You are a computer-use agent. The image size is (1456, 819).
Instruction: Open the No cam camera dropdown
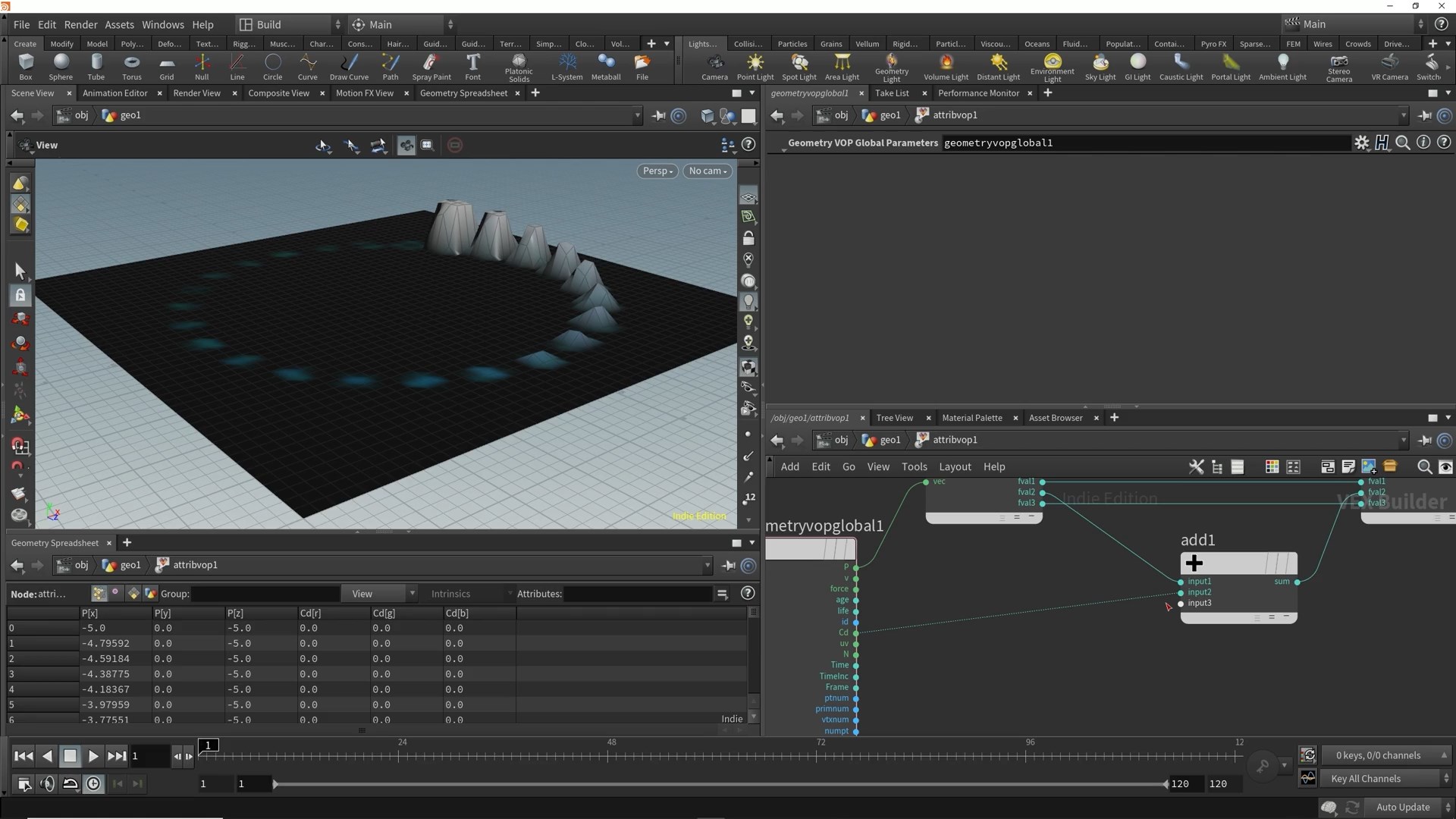(x=708, y=171)
